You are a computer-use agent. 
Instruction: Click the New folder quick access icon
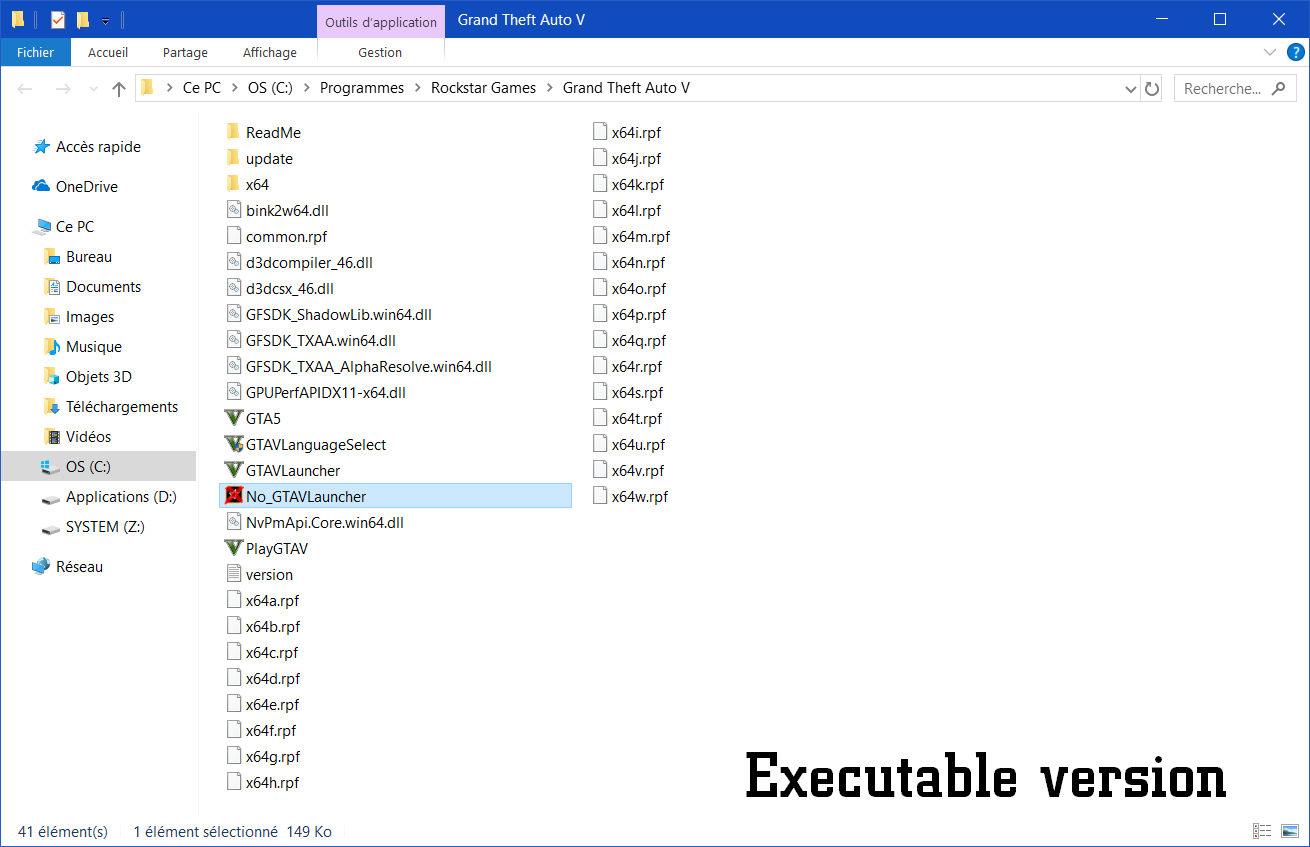point(83,19)
